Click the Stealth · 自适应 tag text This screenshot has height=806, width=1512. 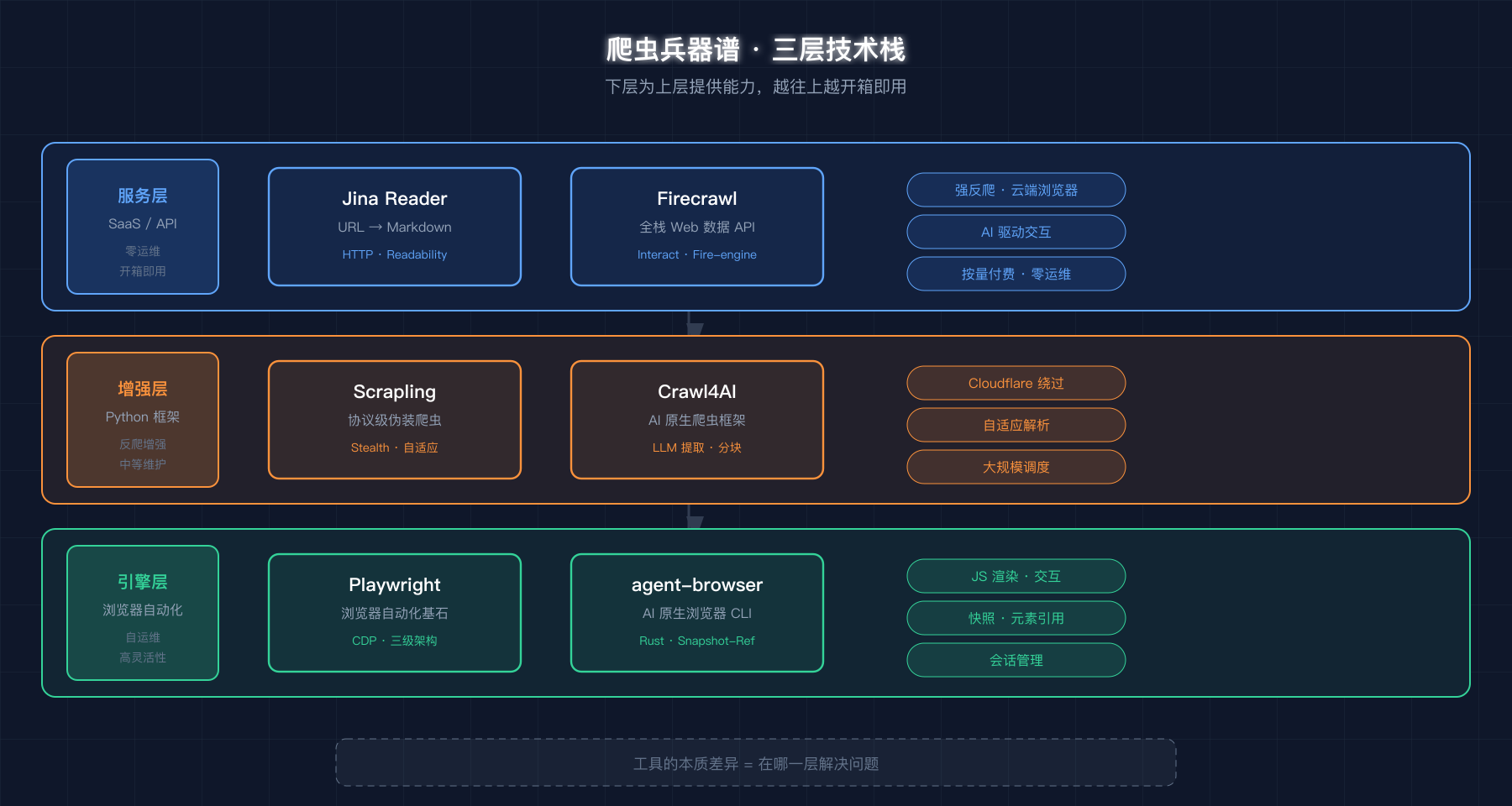pos(395,447)
